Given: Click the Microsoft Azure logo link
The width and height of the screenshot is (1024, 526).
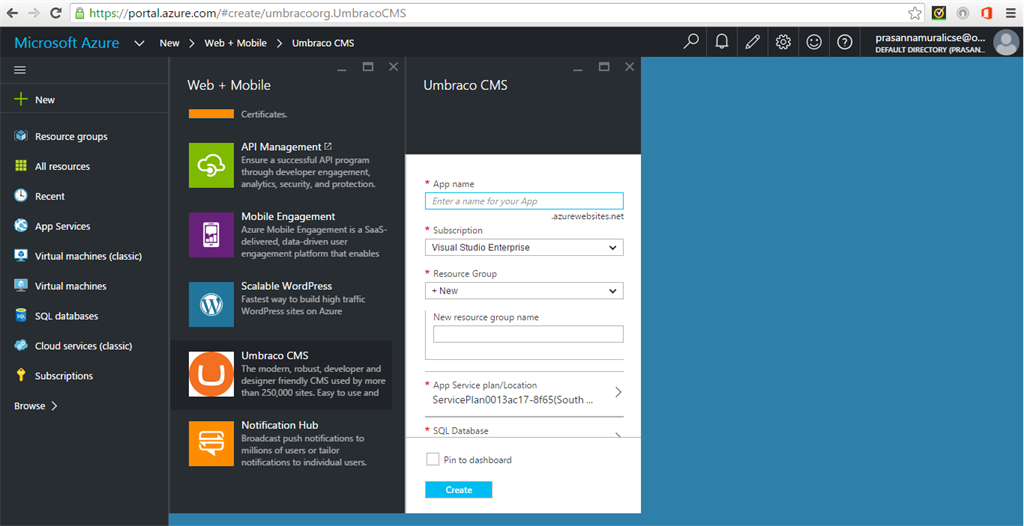Looking at the screenshot, I should (67, 43).
